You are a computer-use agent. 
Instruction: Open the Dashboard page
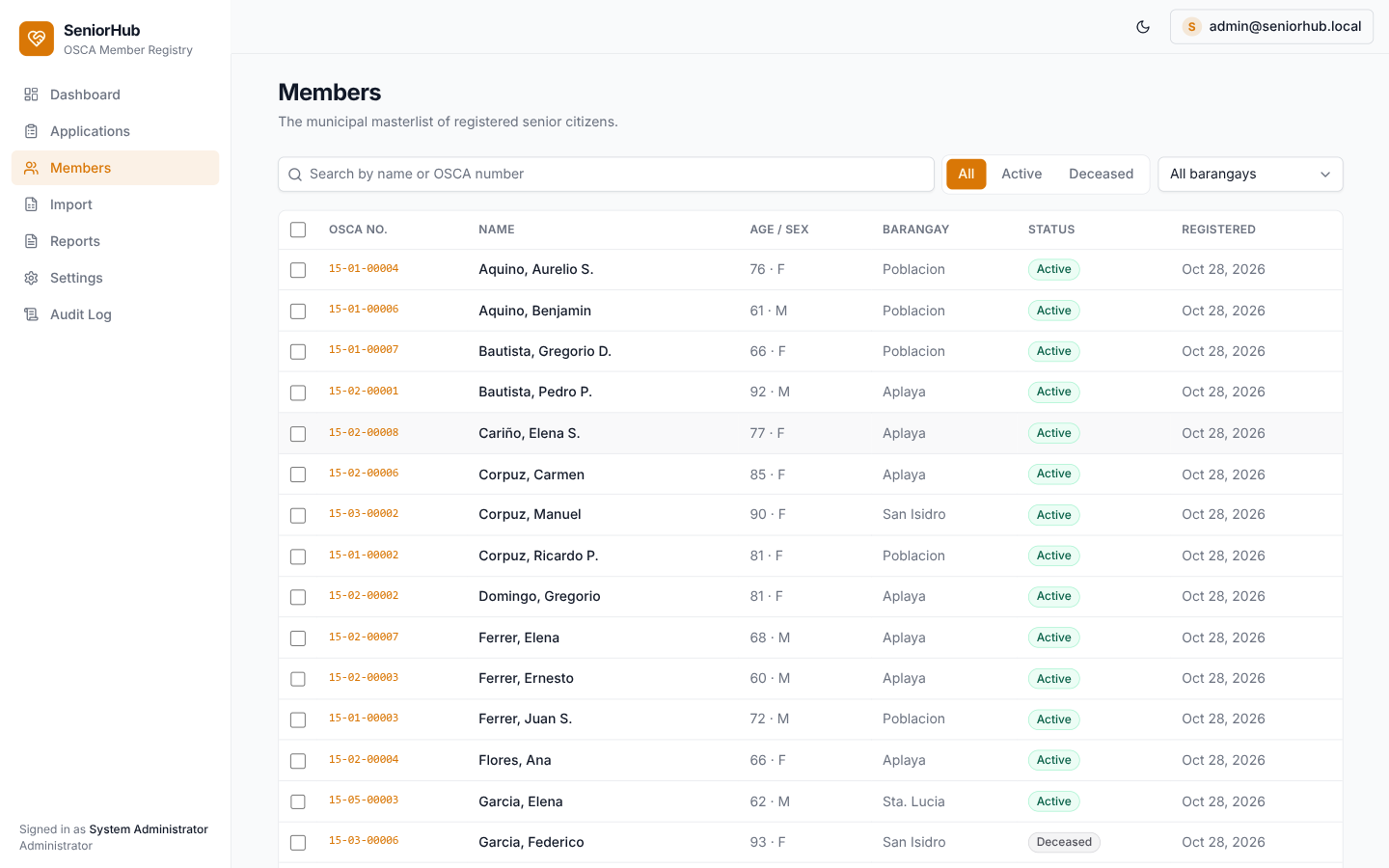pyautogui.click(x=115, y=95)
